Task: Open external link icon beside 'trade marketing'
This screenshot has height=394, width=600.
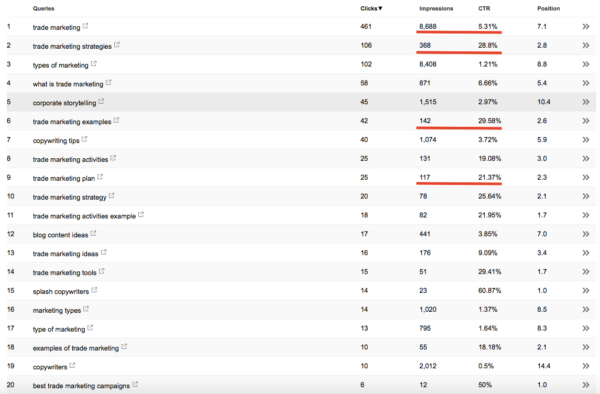Action: pos(85,26)
